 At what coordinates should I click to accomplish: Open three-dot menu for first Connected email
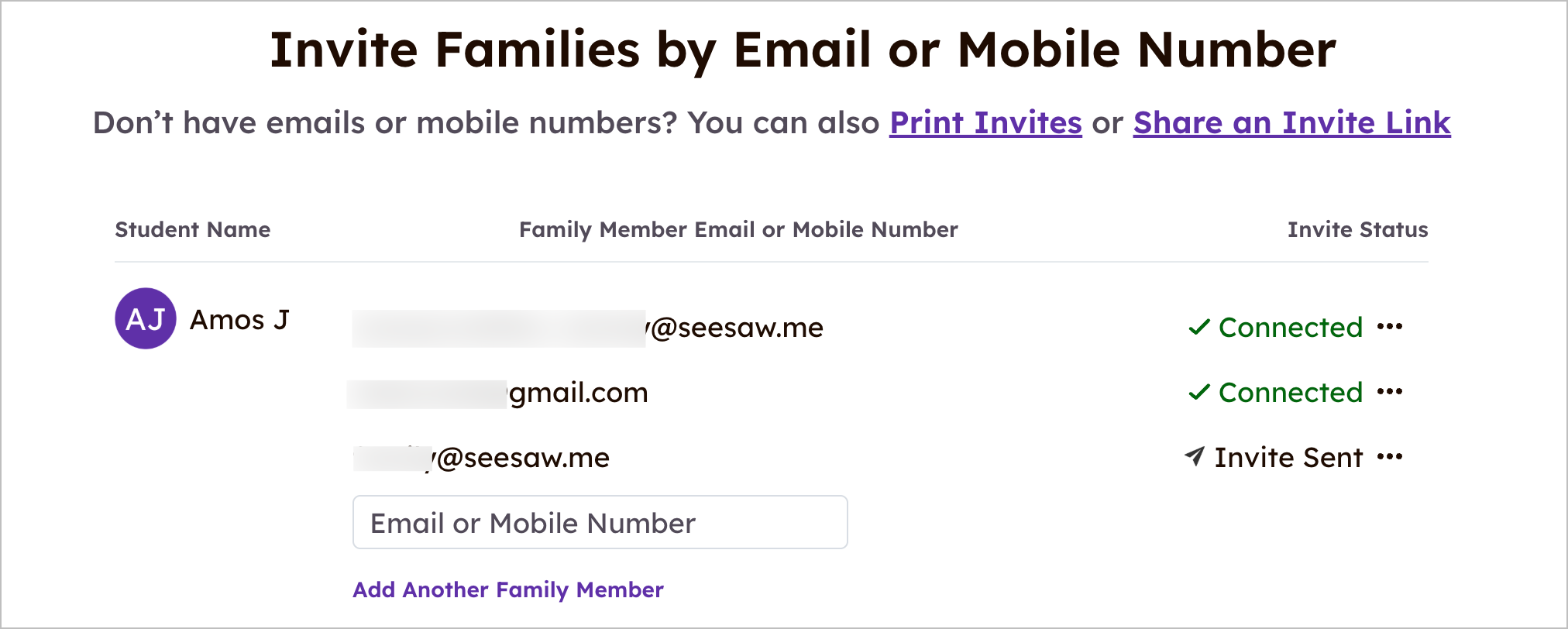[1390, 327]
